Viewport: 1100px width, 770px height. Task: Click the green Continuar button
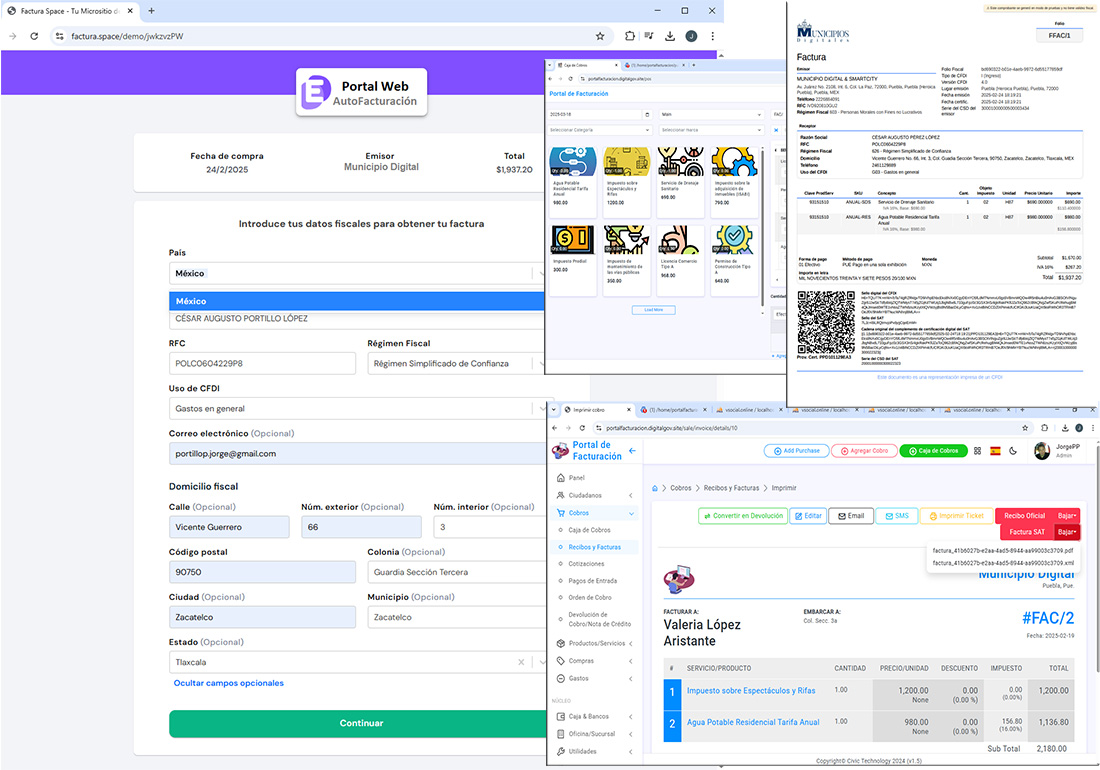[x=361, y=723]
